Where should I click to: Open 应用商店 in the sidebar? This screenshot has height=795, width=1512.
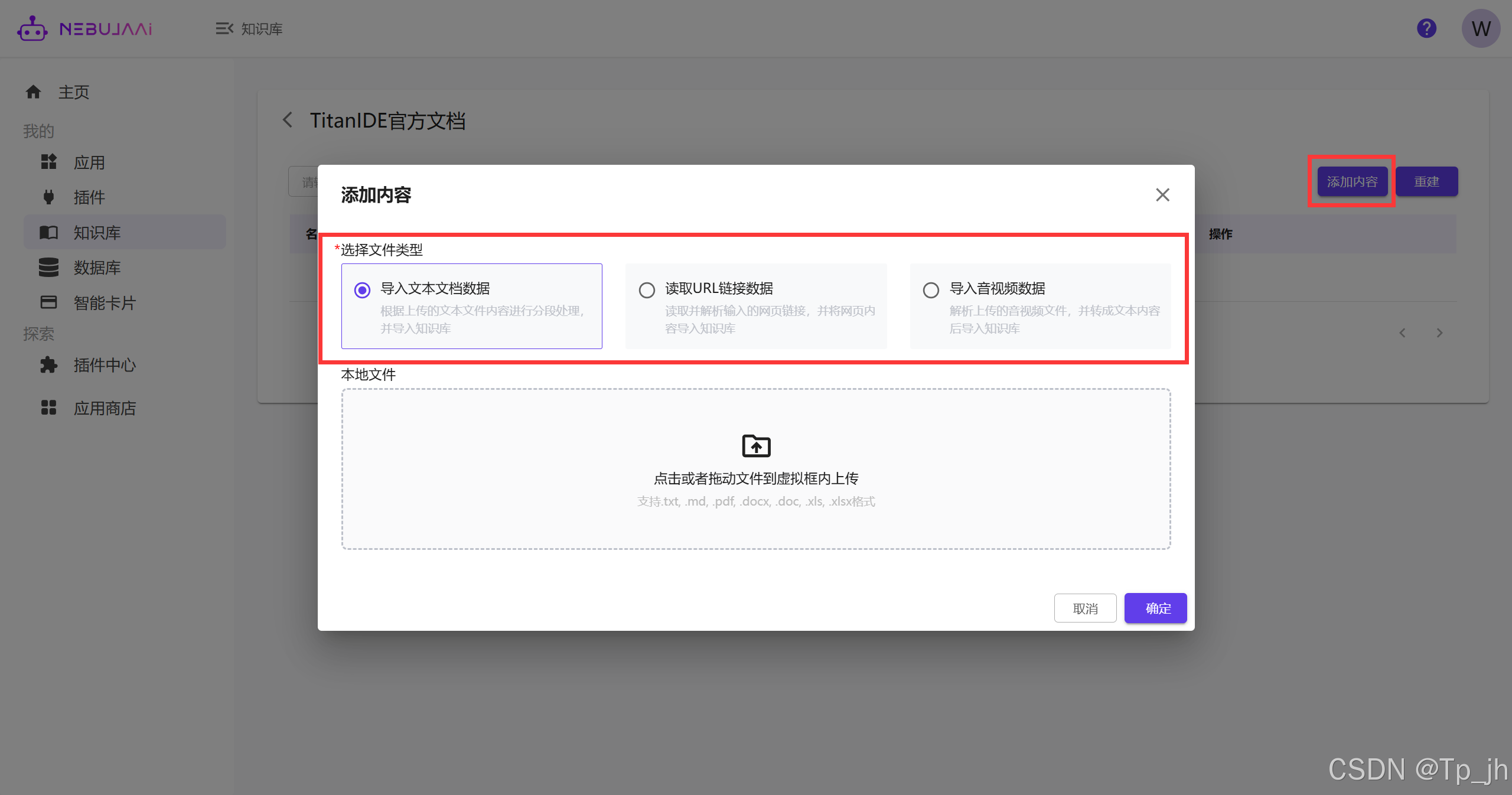[105, 408]
